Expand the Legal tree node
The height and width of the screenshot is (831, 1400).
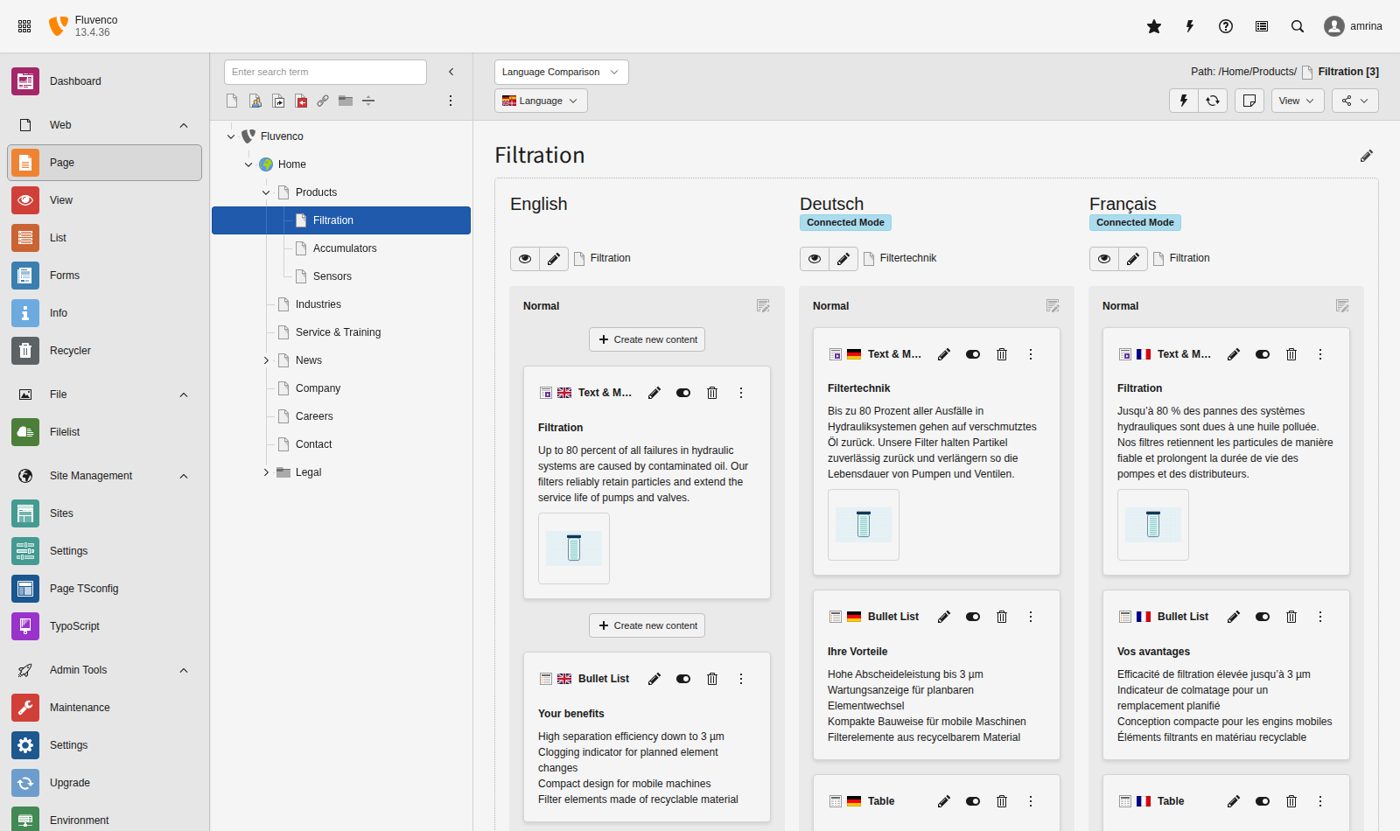click(x=266, y=472)
